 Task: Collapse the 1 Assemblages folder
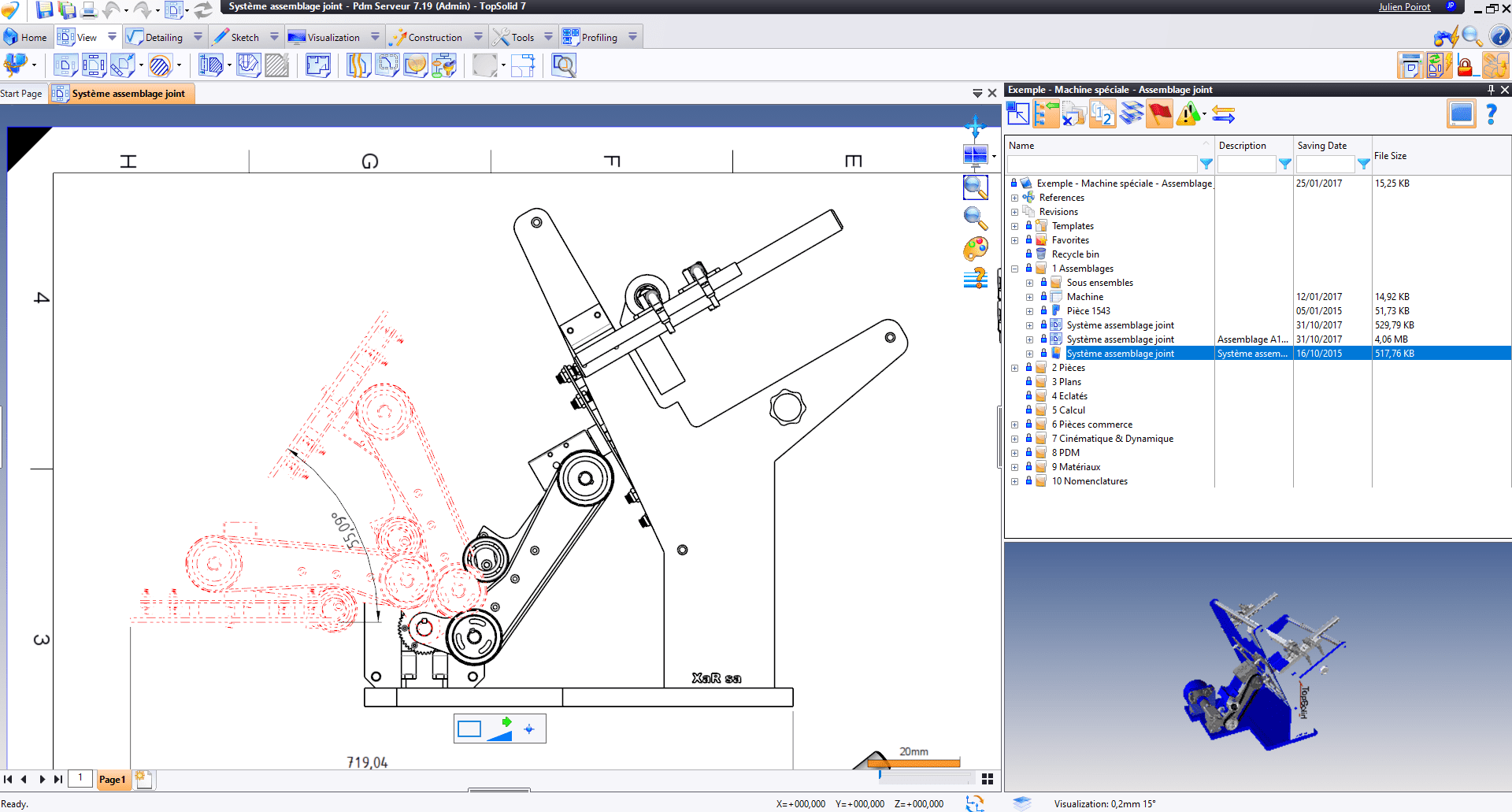(1015, 269)
